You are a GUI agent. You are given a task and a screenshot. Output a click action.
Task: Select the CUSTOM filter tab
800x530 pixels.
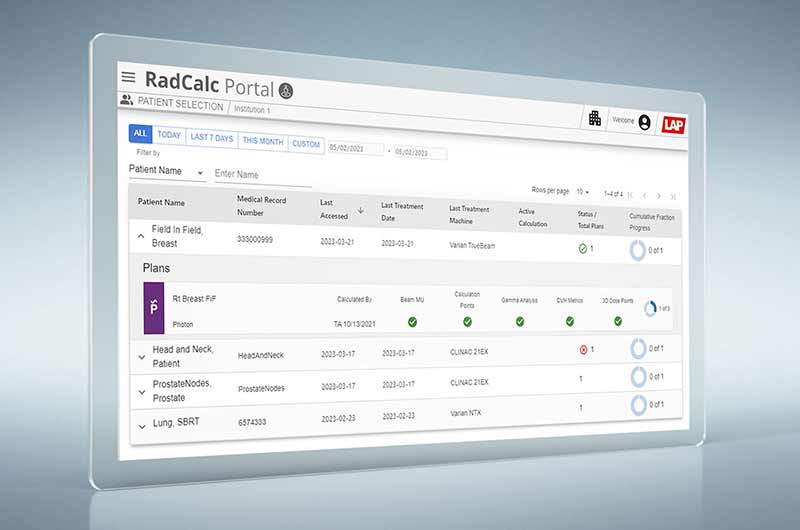click(x=306, y=144)
